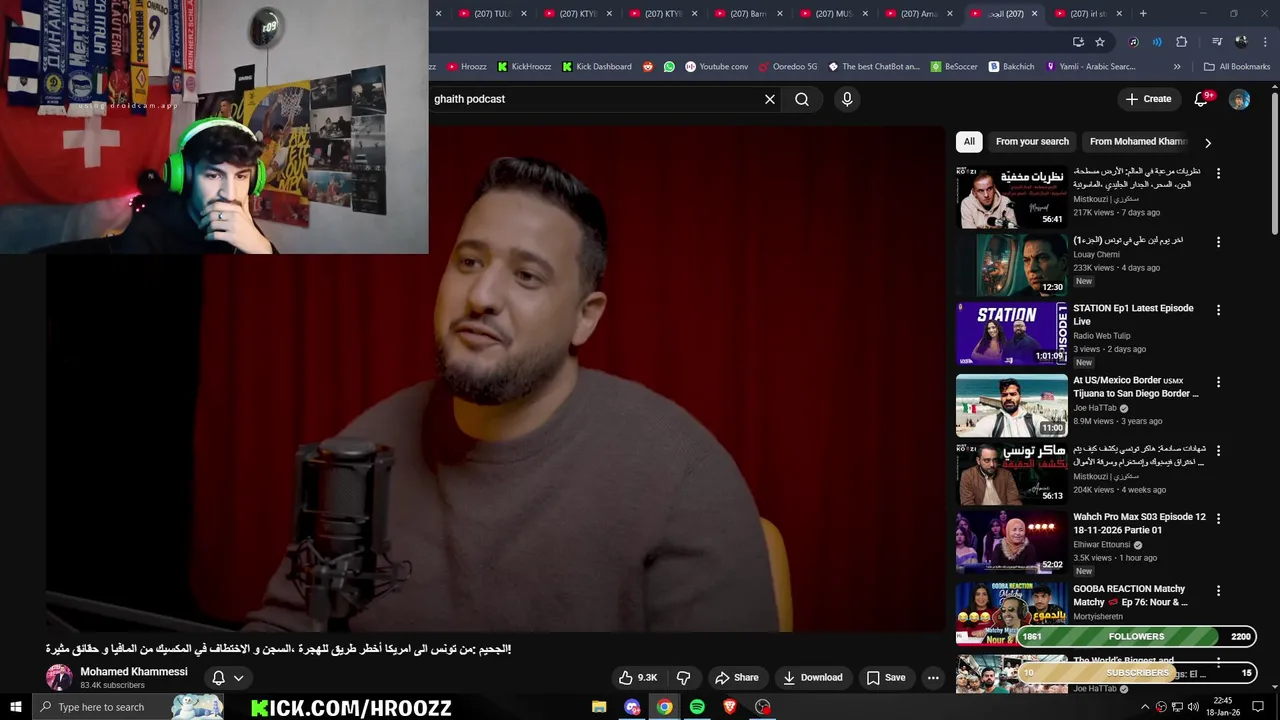Viewport: 1280px width, 720px height.
Task: Open Brave browser from taskbar
Action: 730,707
